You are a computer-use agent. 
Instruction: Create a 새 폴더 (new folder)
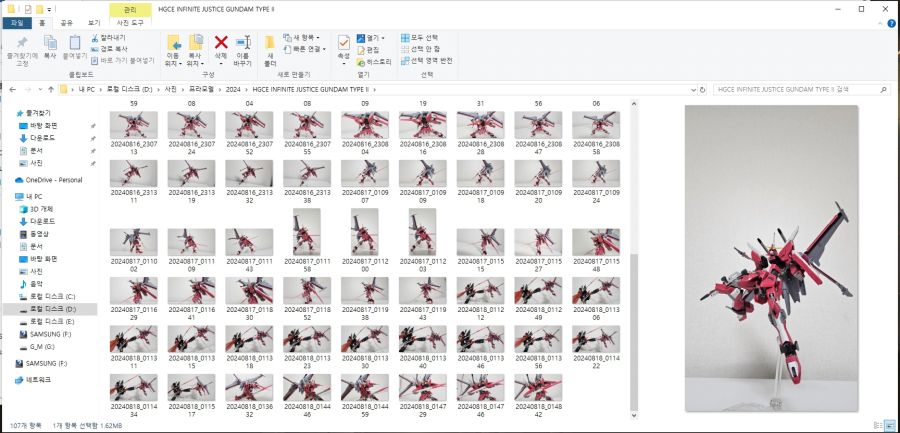[270, 51]
